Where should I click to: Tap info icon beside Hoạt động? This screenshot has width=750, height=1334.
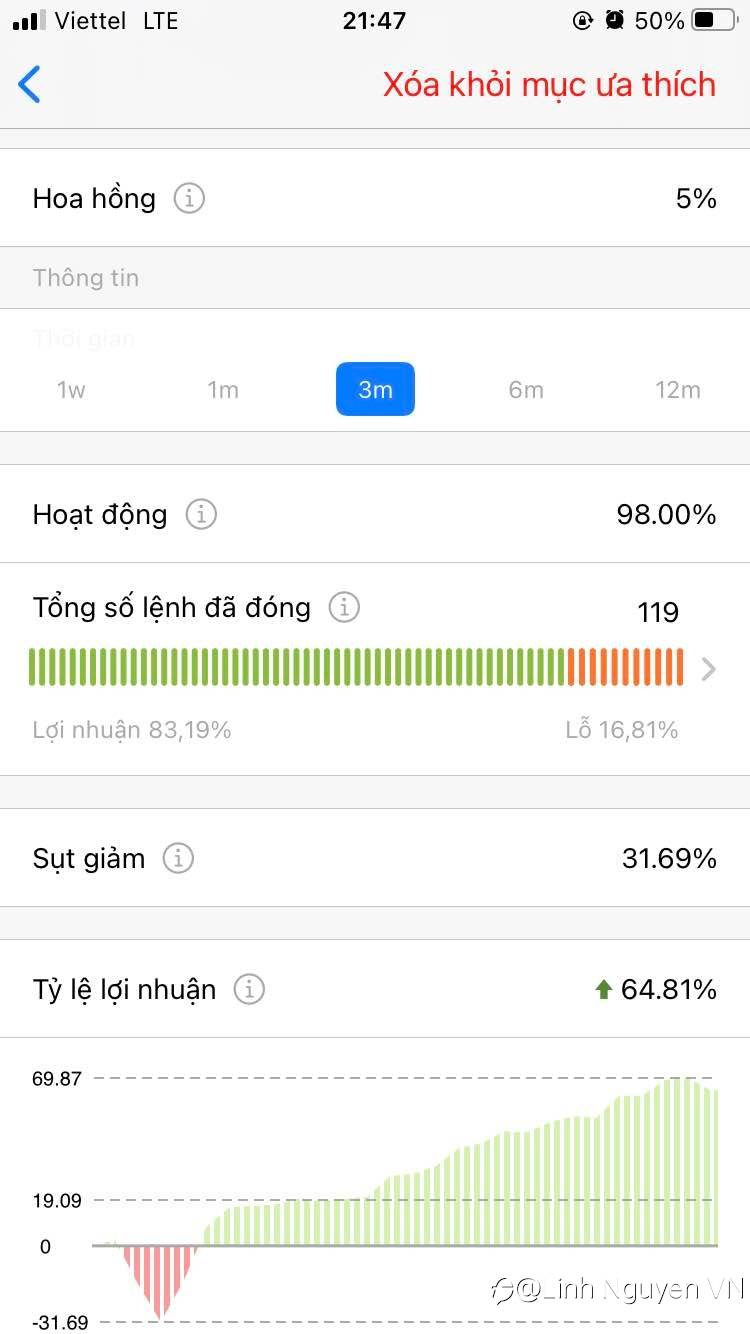pyautogui.click(x=201, y=515)
